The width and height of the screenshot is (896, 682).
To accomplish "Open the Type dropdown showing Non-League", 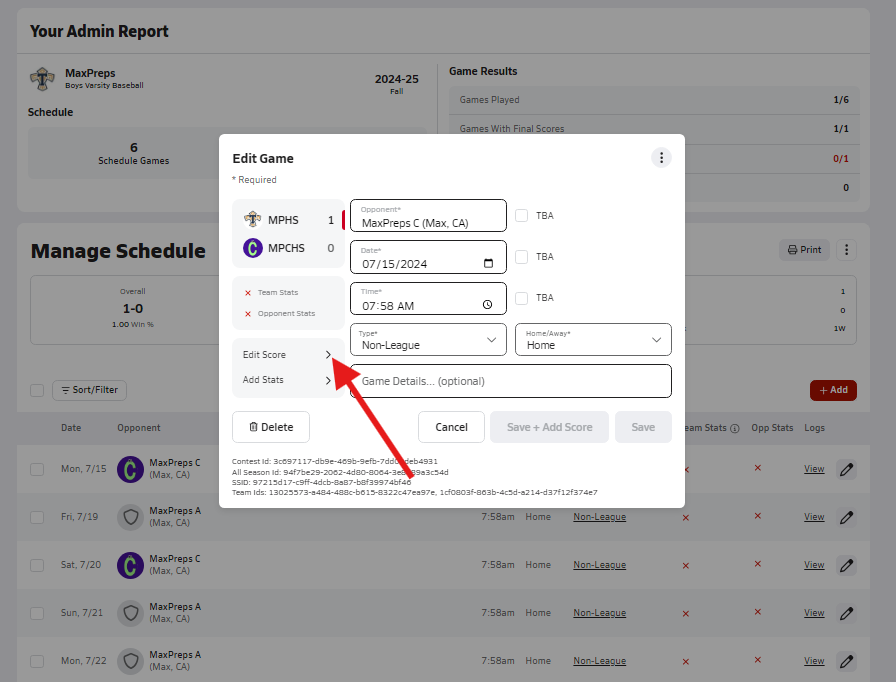I will (x=428, y=340).
